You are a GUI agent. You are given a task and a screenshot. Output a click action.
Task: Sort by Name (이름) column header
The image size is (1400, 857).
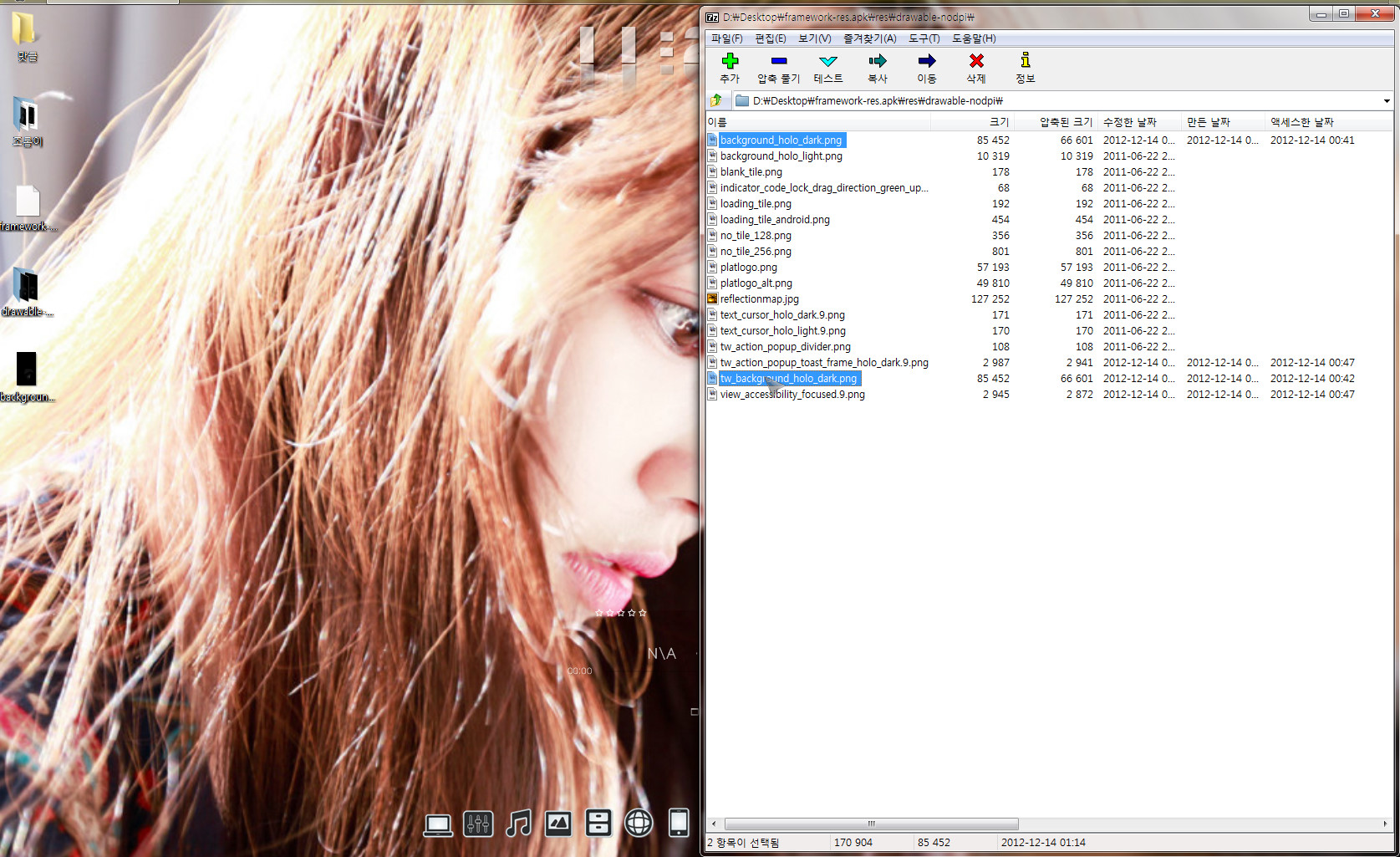pyautogui.click(x=717, y=122)
